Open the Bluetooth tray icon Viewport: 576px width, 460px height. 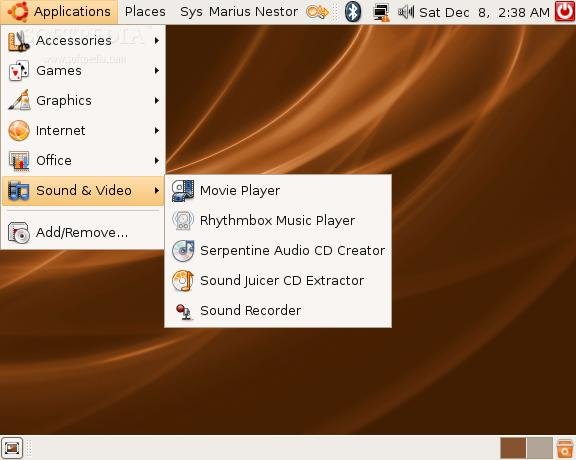pyautogui.click(x=353, y=12)
